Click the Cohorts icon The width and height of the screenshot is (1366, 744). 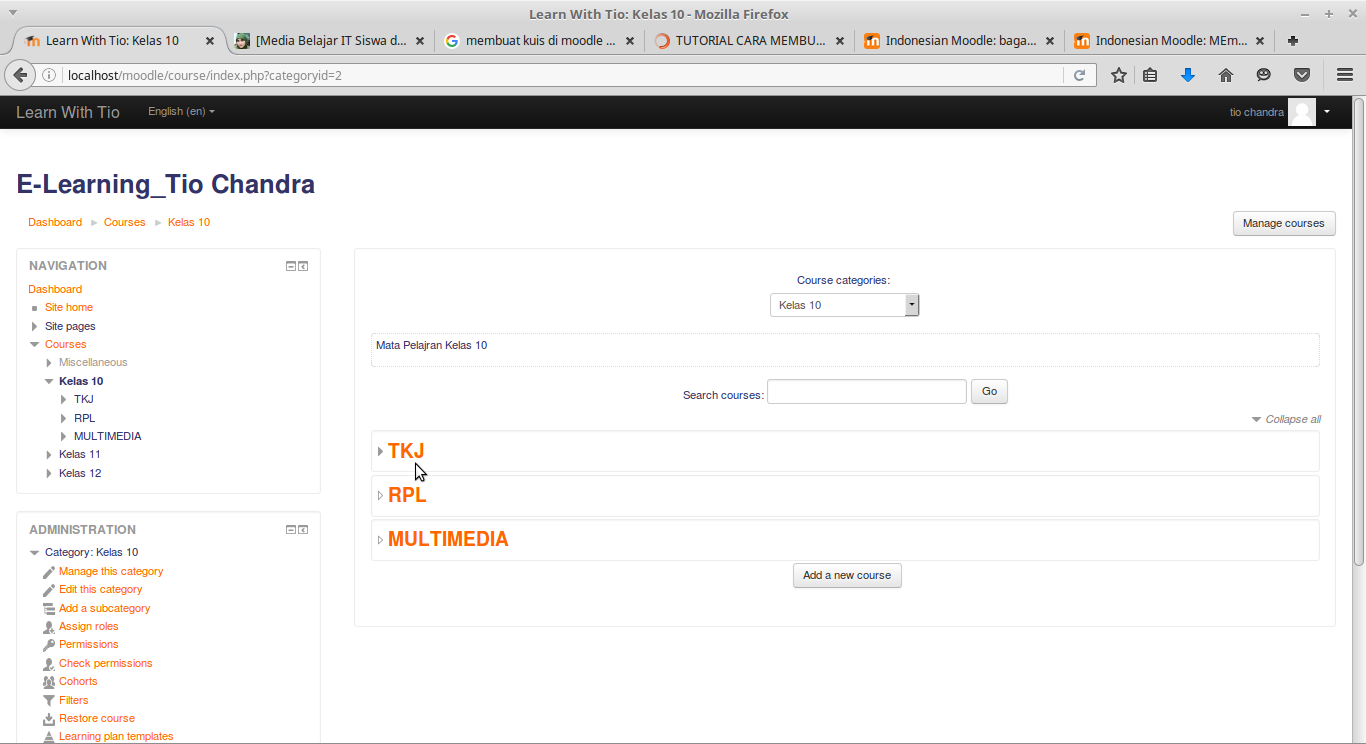pos(48,681)
